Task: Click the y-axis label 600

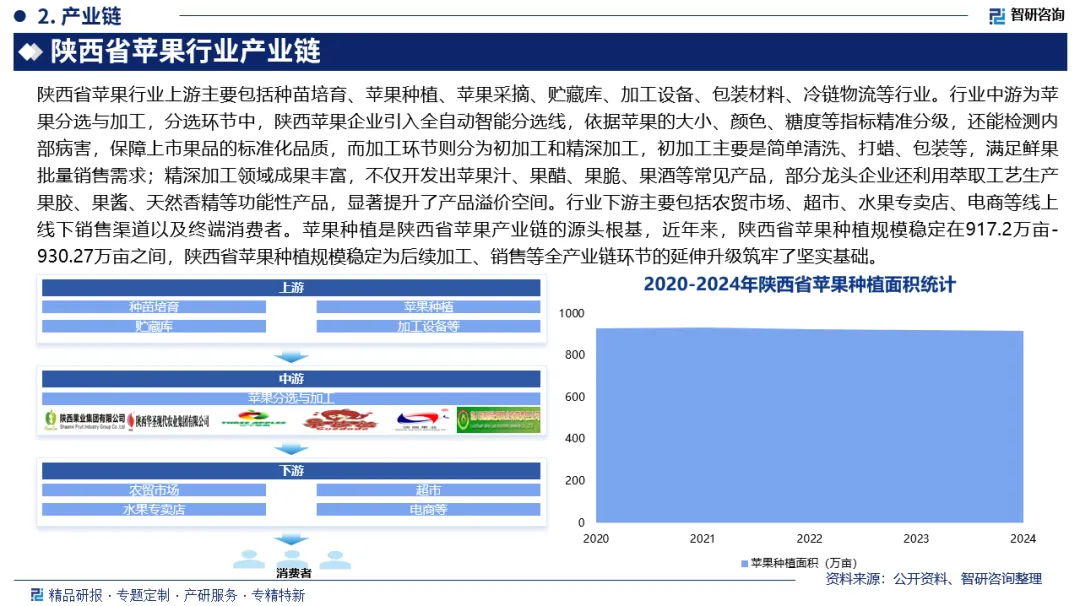Action: coord(575,397)
